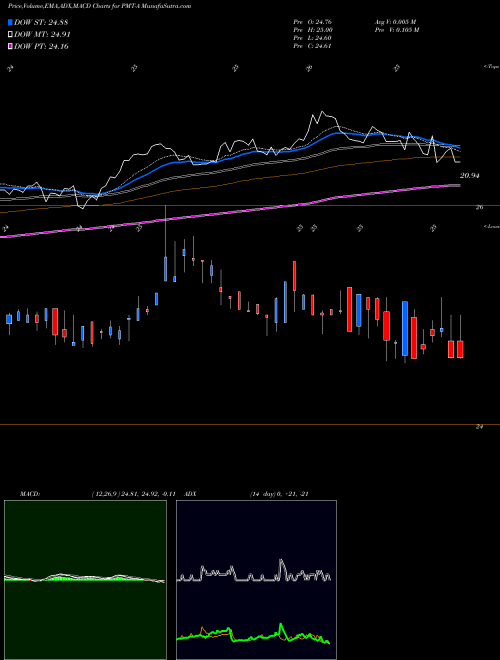Click the 20.94 price label
The height and width of the screenshot is (660, 500).
469,176
